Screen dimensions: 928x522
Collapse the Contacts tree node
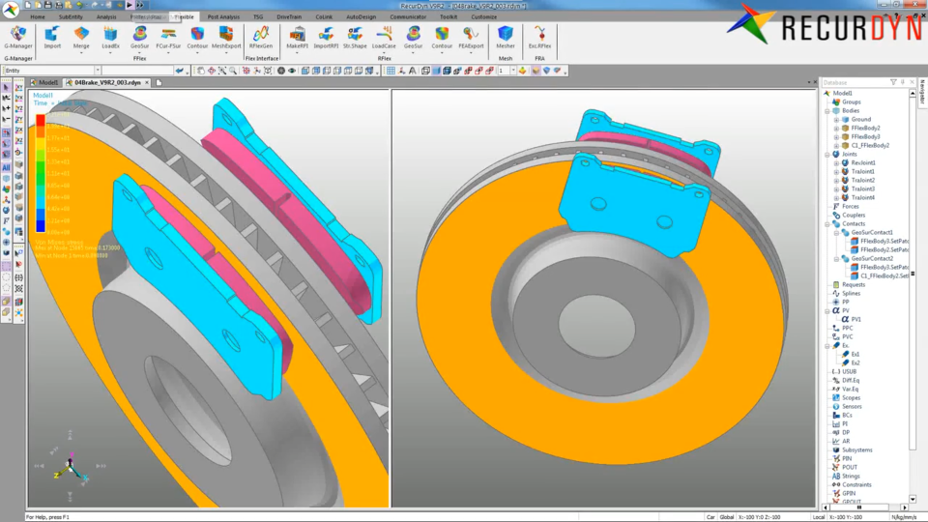[827, 224]
